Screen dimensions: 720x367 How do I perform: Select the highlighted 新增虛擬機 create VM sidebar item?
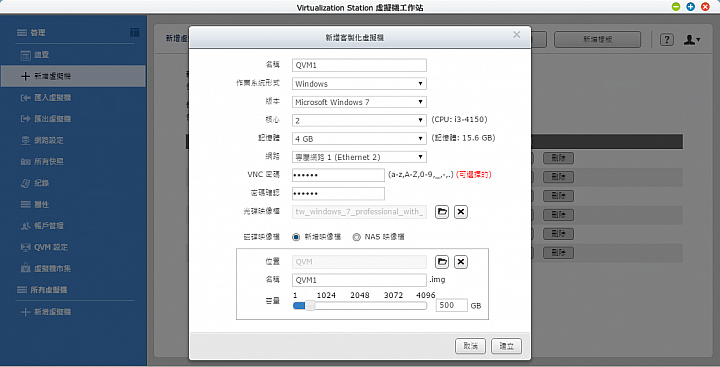pyautogui.click(x=73, y=76)
